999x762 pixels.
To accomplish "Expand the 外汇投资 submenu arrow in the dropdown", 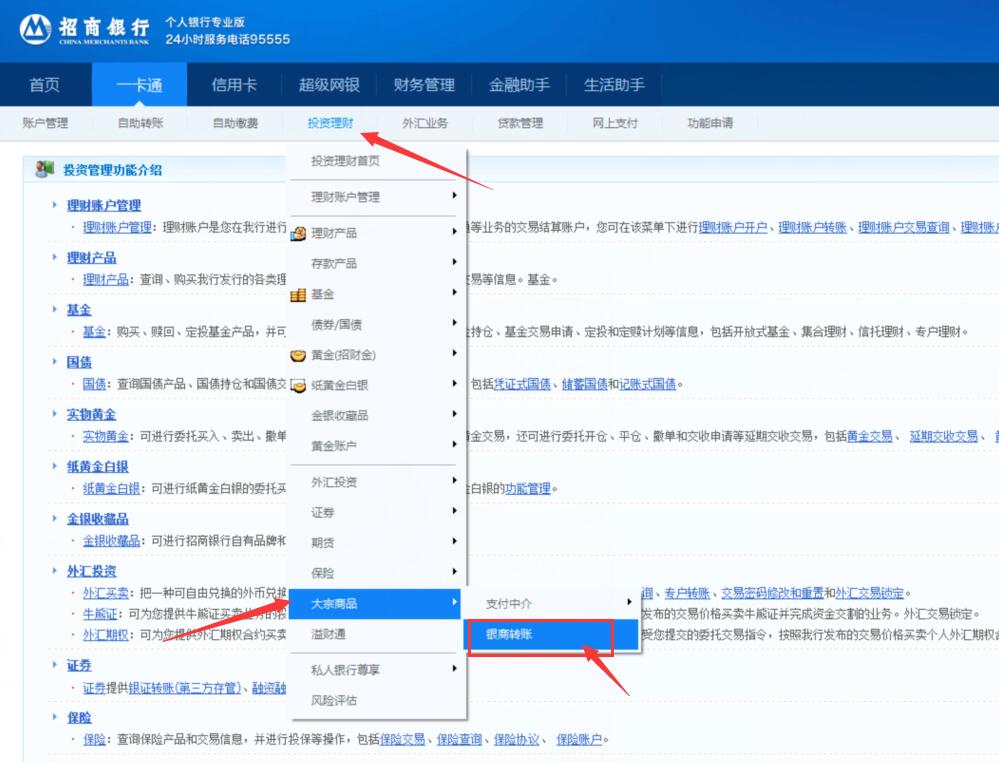I will click(x=454, y=480).
